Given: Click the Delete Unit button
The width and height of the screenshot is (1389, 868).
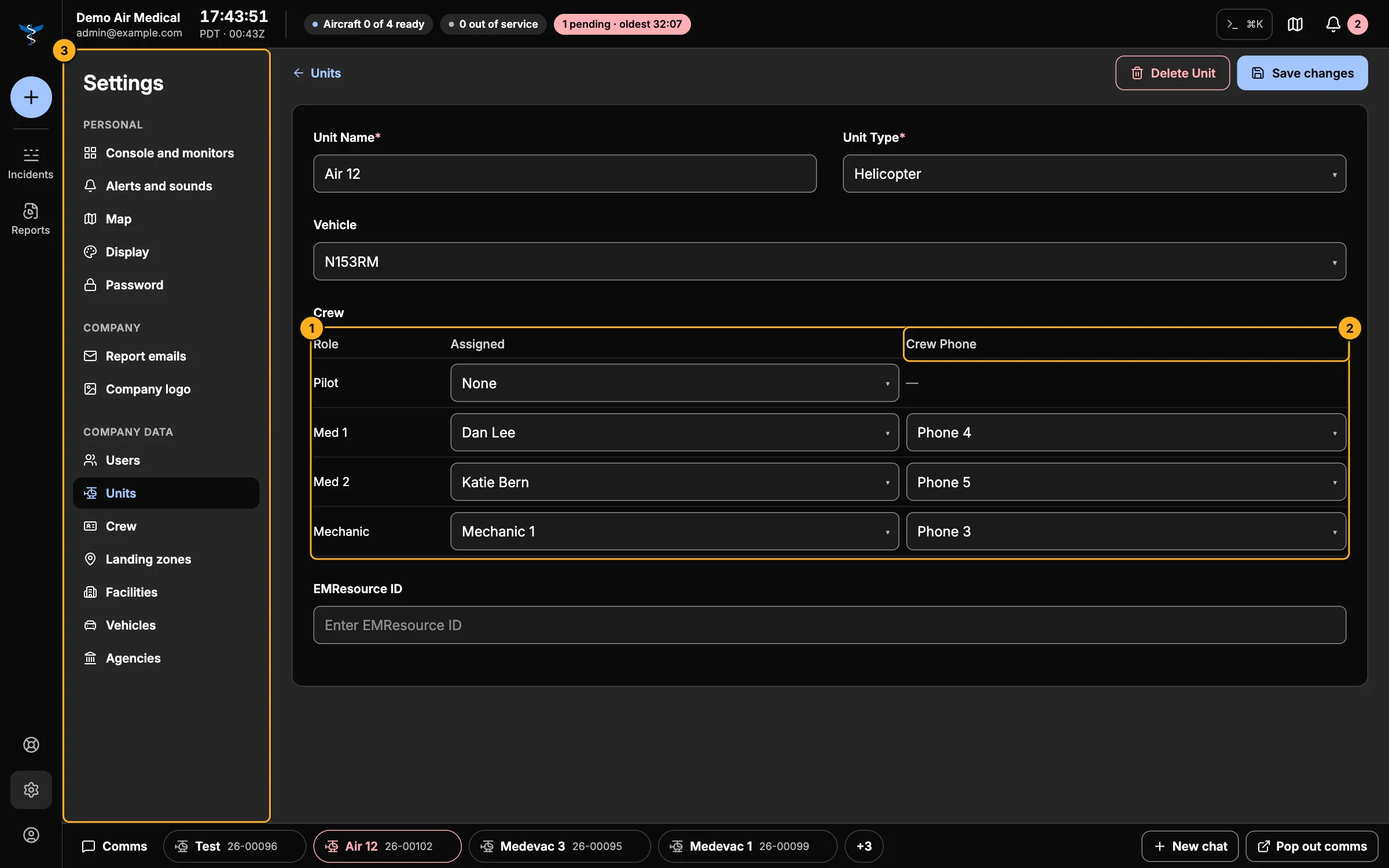Looking at the screenshot, I should (x=1173, y=73).
